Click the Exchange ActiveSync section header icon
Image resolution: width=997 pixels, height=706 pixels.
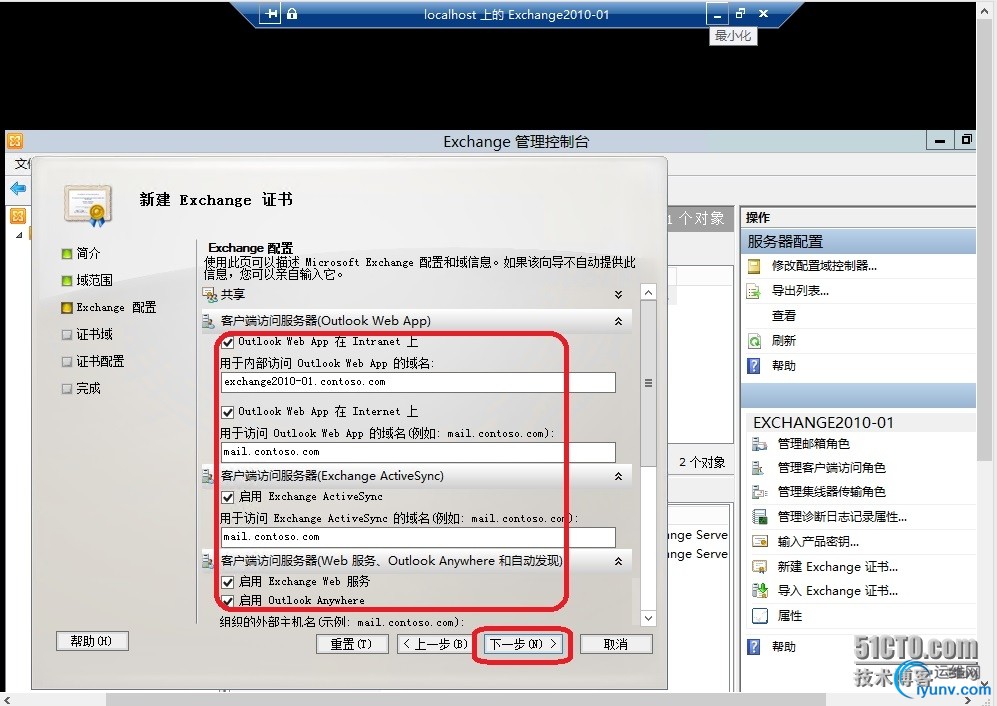click(x=209, y=476)
